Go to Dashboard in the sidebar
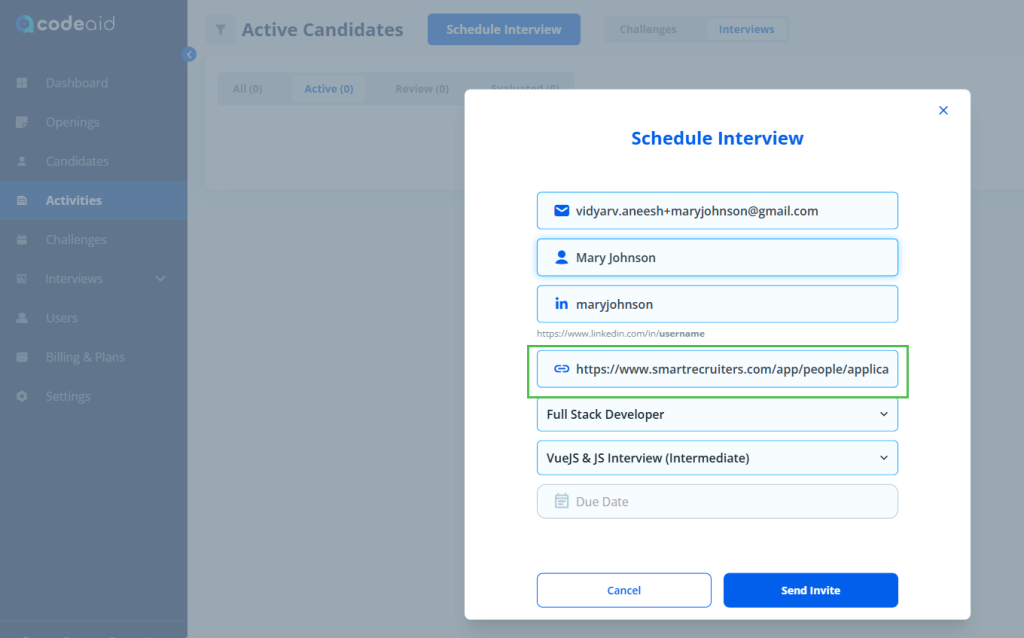The height and width of the screenshot is (638, 1024). coord(76,83)
